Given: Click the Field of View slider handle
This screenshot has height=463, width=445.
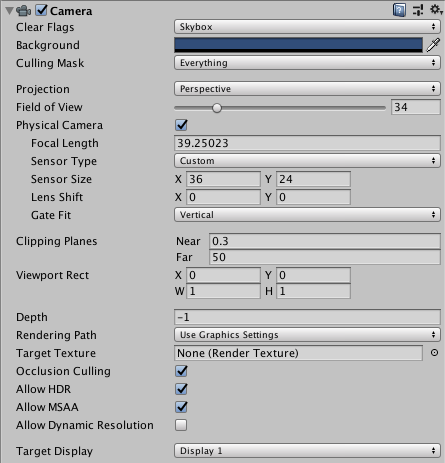Looking at the screenshot, I should tap(217, 108).
